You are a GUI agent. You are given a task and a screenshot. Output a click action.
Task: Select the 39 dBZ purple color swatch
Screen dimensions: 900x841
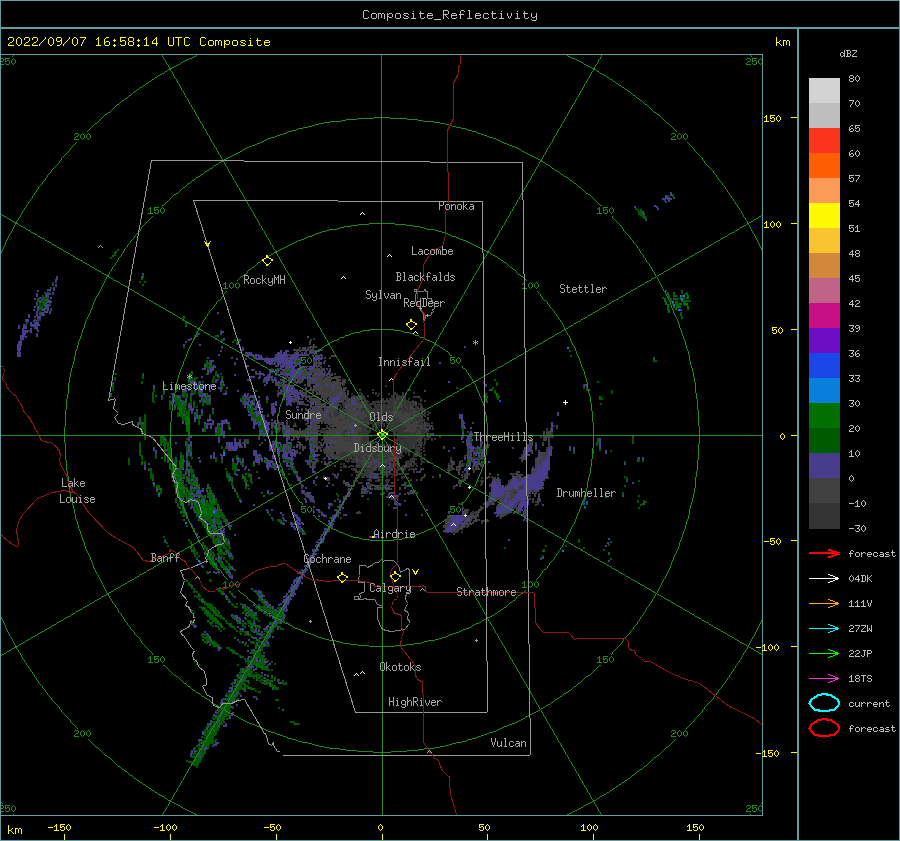tap(824, 340)
